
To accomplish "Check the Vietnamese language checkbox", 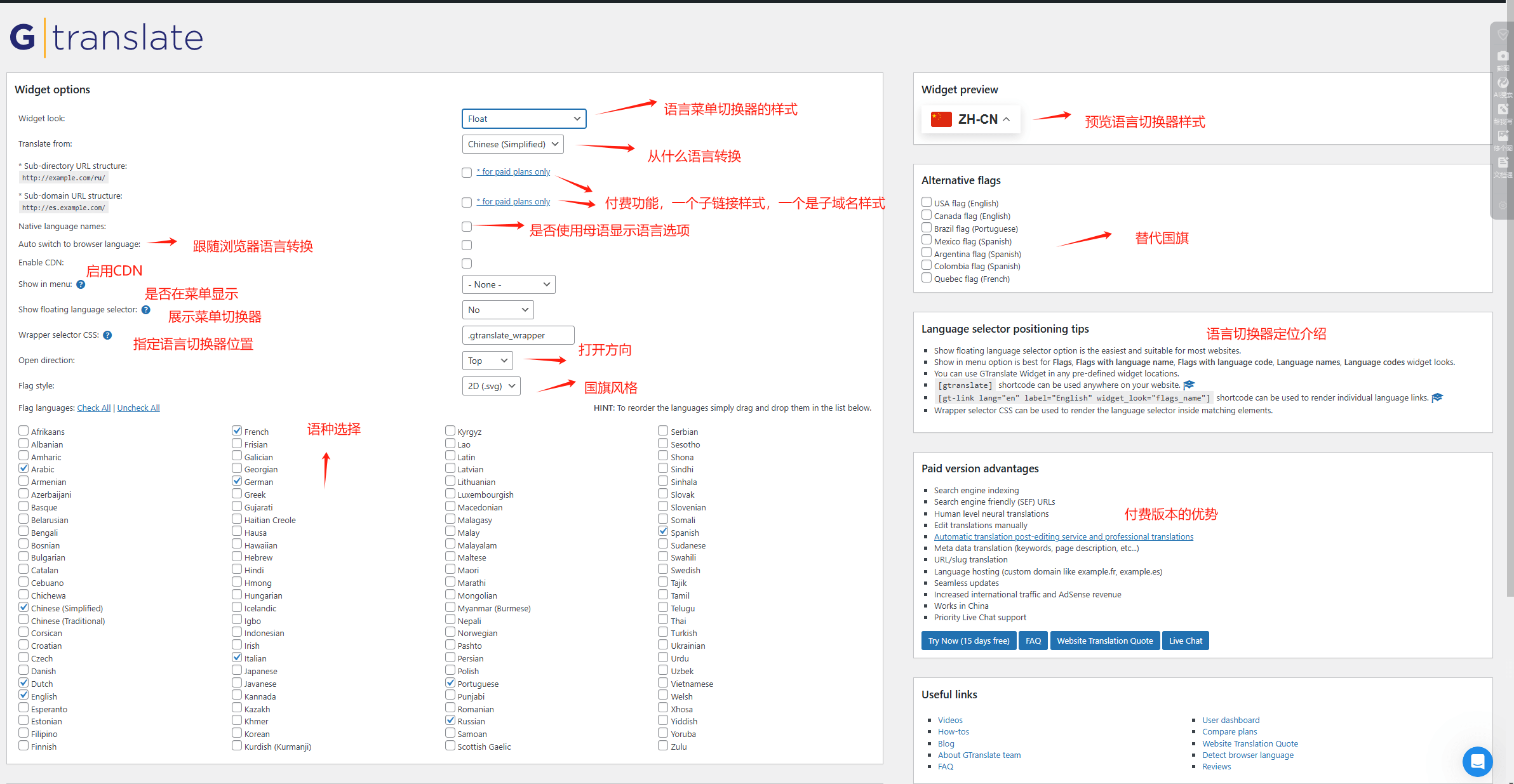I will [x=663, y=682].
